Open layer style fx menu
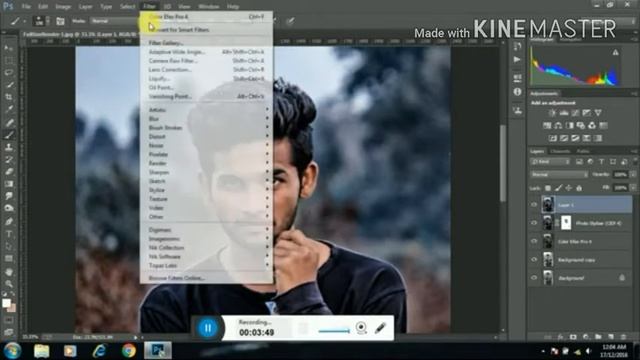 pos(560,337)
